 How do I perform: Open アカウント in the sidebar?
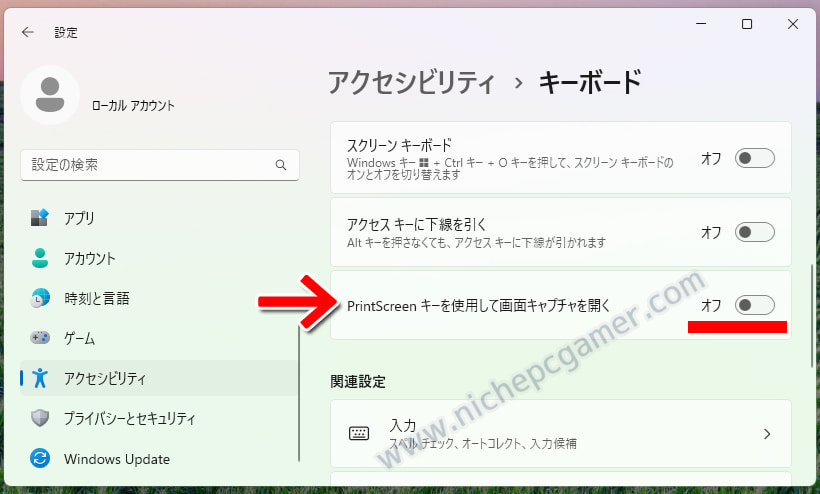[160, 258]
